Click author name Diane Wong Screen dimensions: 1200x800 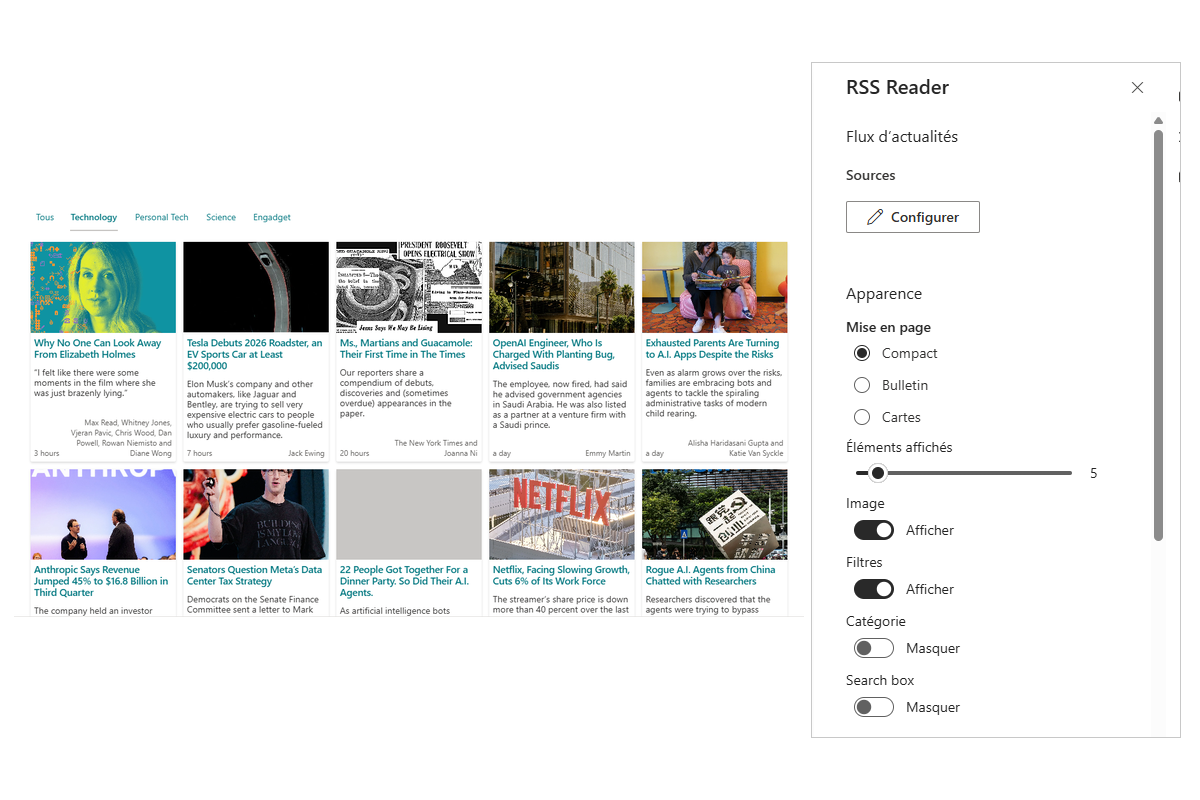coord(151,453)
